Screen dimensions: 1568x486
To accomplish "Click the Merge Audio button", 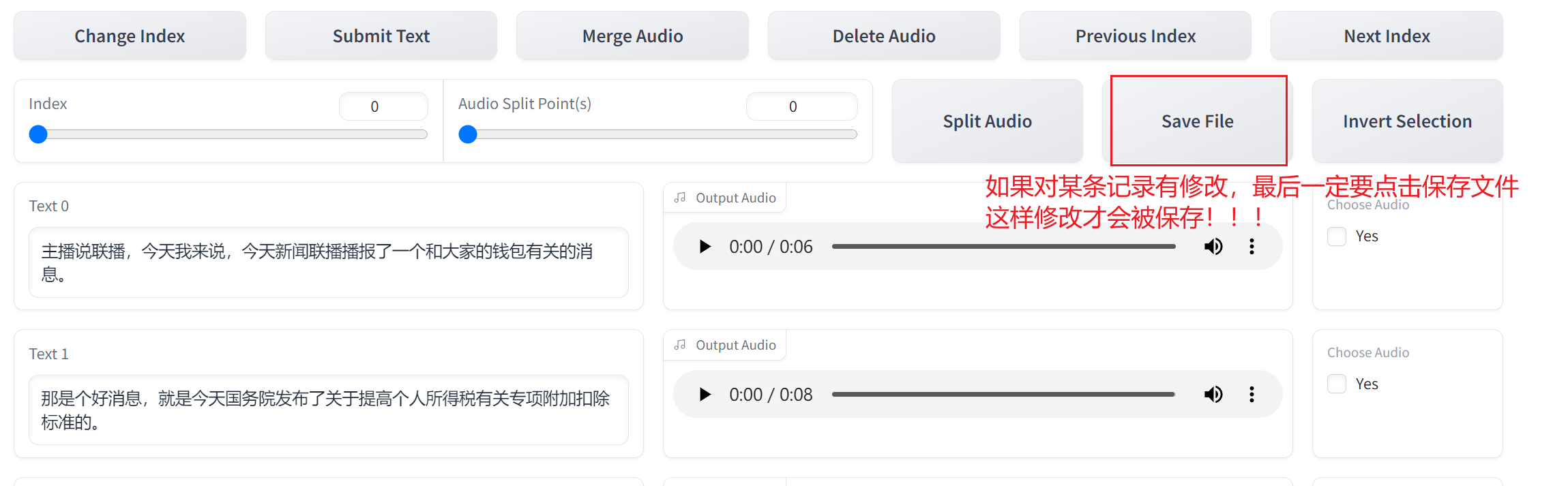I will pos(632,36).
